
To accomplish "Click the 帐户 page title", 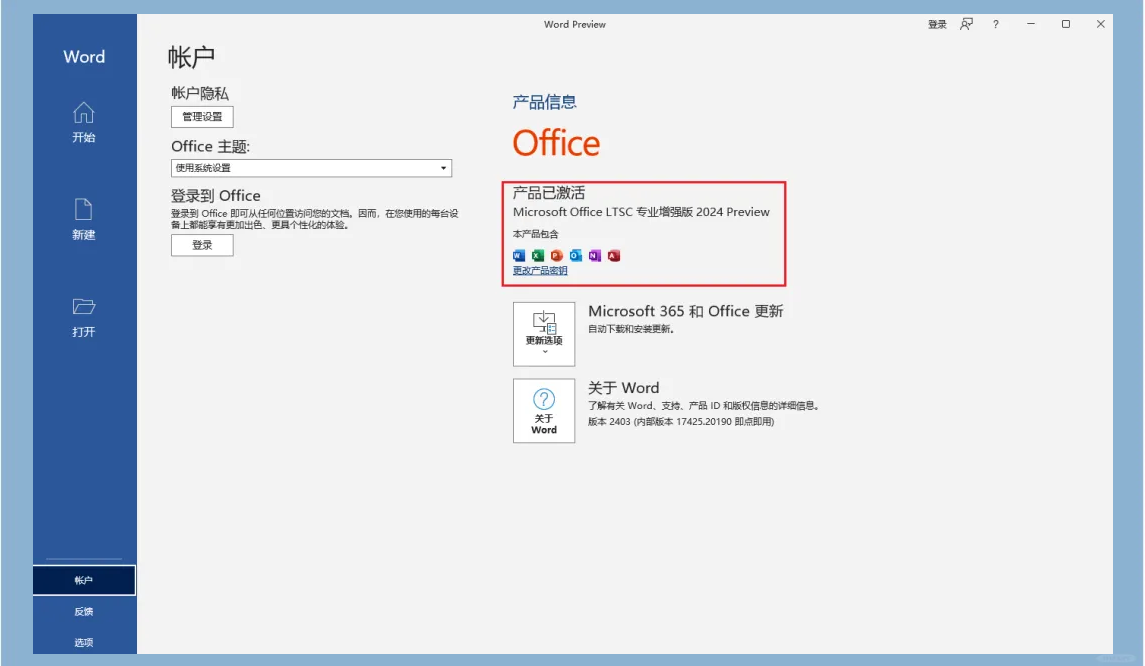I will click(x=191, y=57).
